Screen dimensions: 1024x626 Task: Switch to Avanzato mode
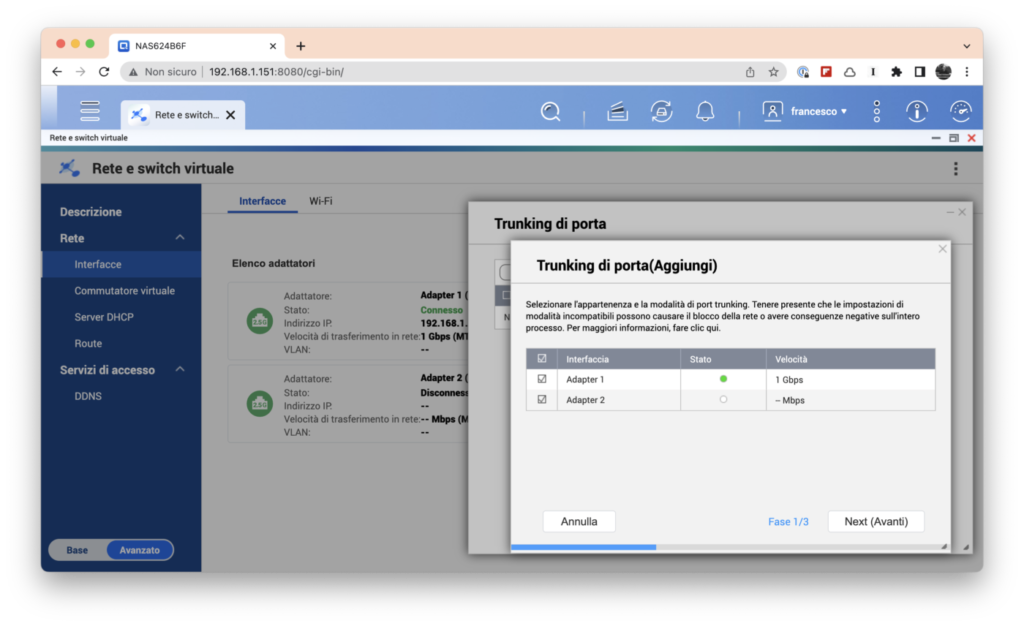(x=139, y=550)
